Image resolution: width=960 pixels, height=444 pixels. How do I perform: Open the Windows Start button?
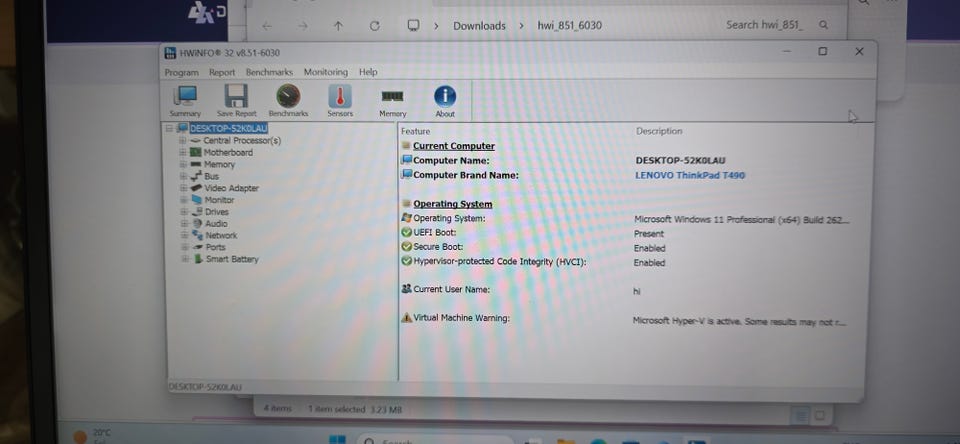pyautogui.click(x=336, y=440)
